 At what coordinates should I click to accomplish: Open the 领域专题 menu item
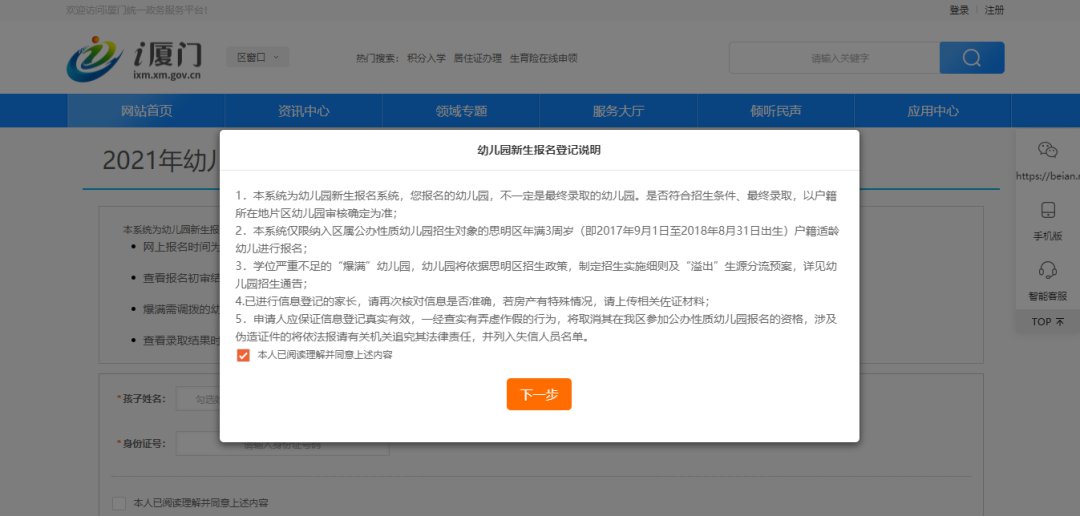point(461,111)
